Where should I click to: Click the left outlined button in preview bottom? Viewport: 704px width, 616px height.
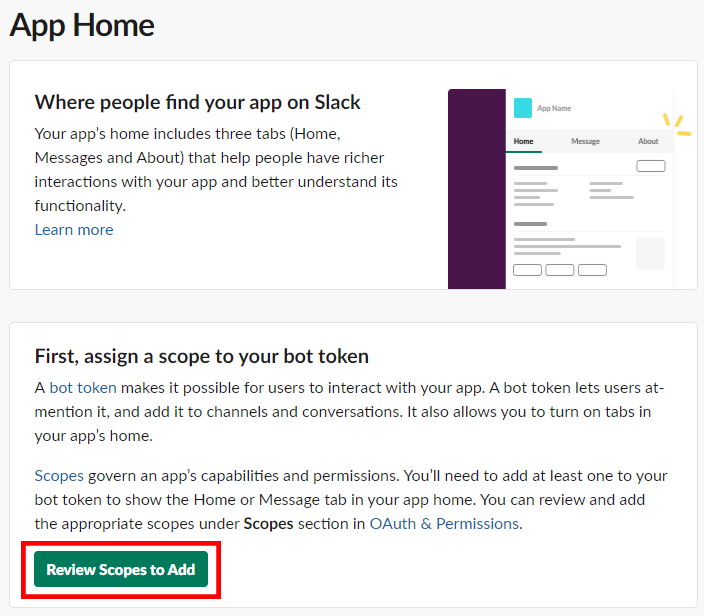pyautogui.click(x=527, y=270)
